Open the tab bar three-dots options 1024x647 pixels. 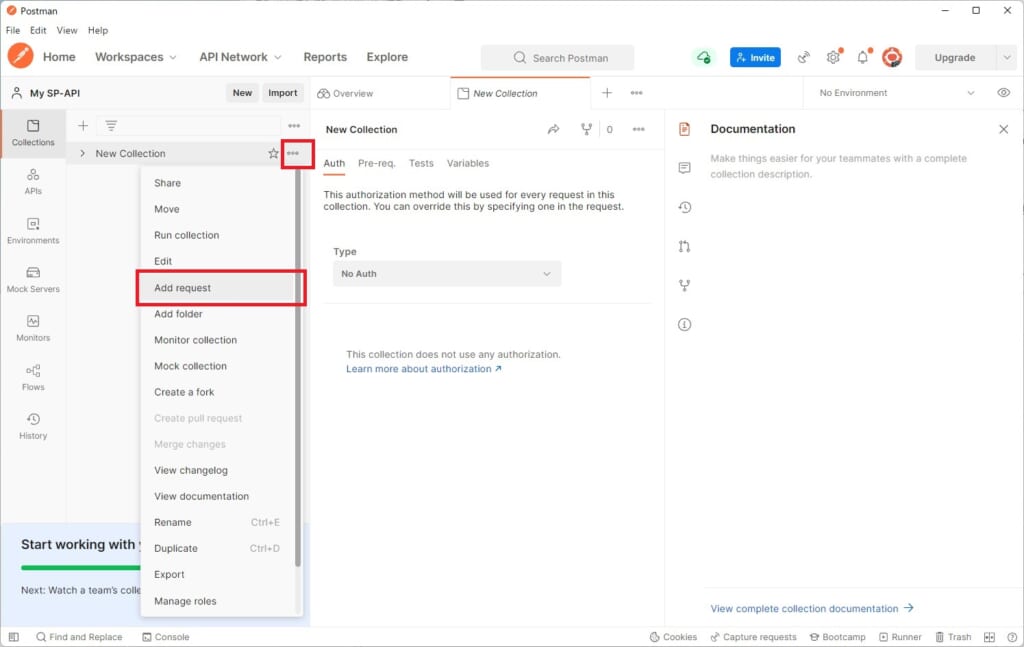tap(636, 93)
